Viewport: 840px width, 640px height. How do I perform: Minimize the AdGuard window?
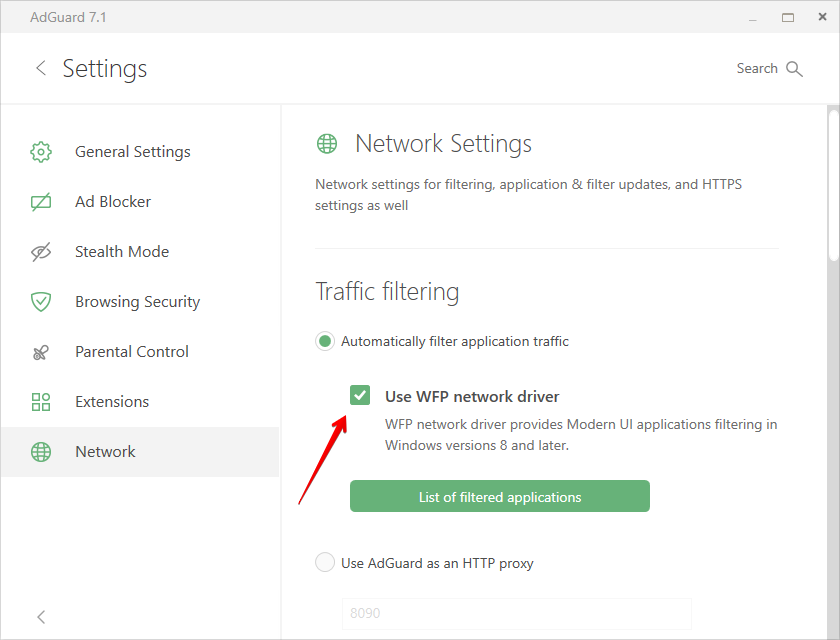click(x=753, y=18)
